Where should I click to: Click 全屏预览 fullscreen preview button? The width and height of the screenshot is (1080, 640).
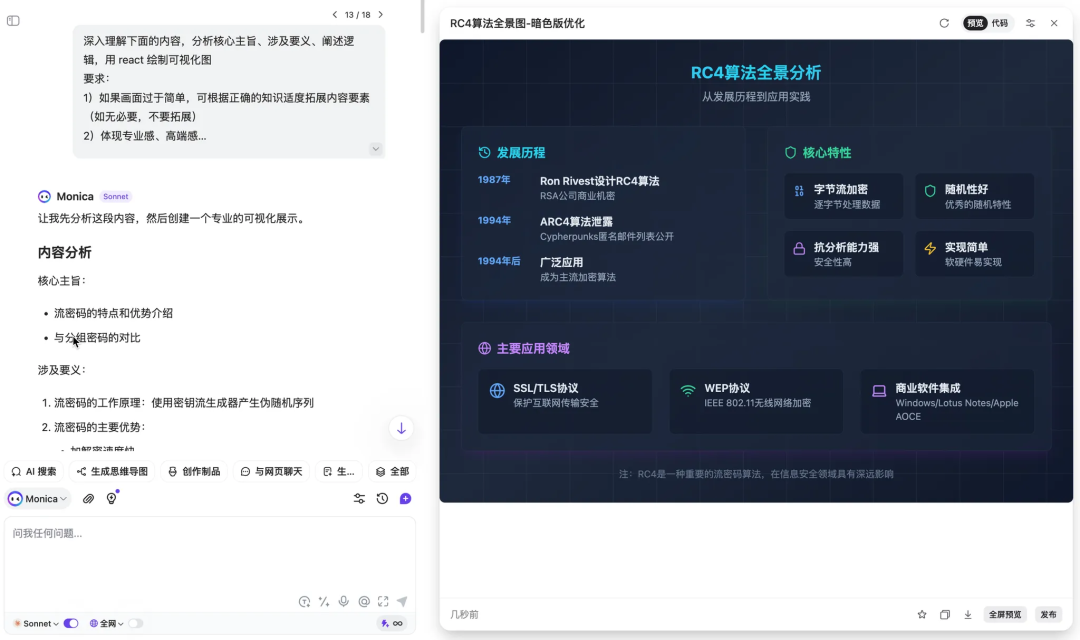point(1005,615)
